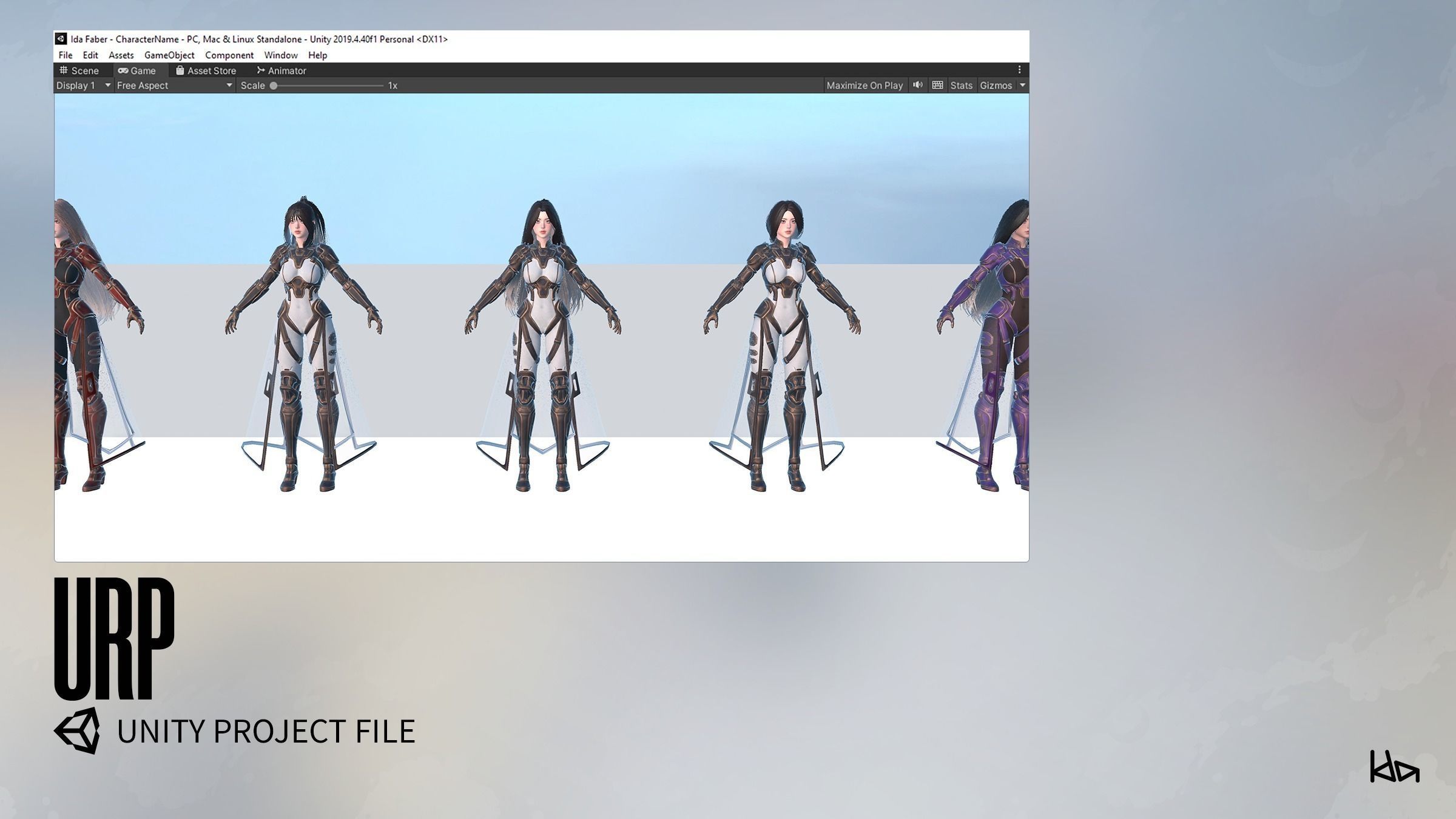The height and width of the screenshot is (819, 1456).
Task: Open the Help menu
Action: [317, 55]
